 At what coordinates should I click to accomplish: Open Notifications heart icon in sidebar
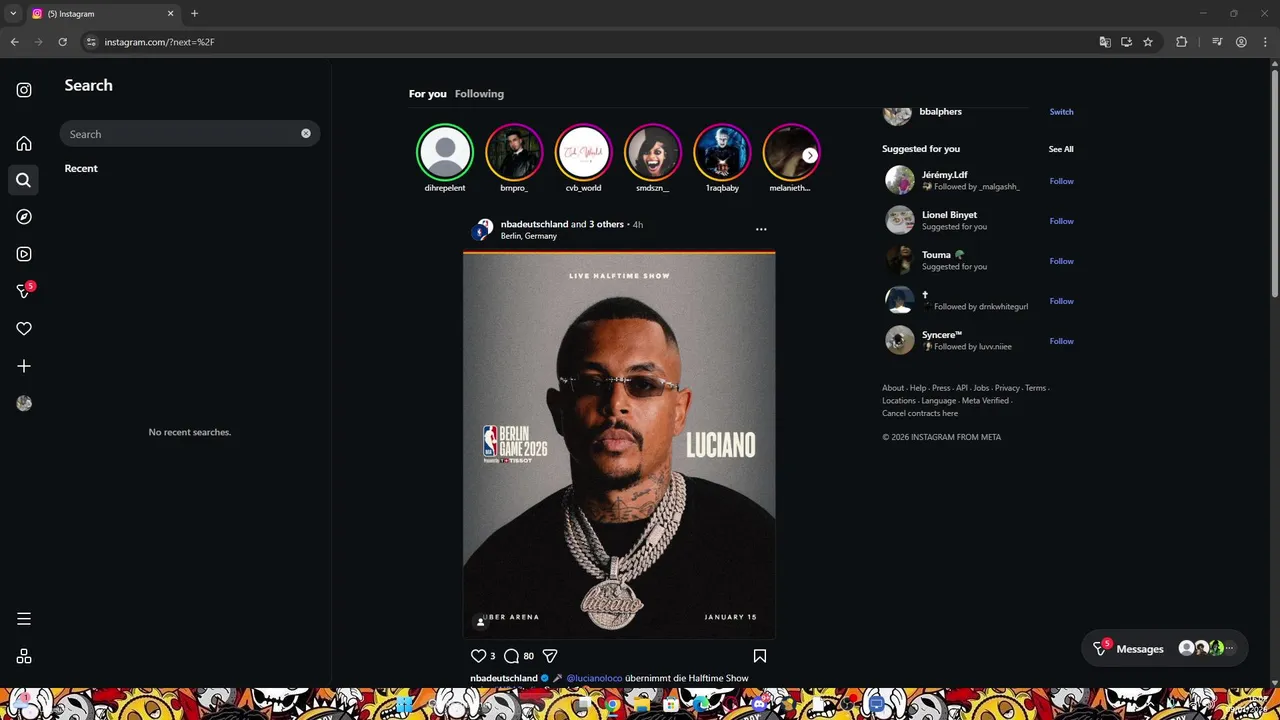point(24,329)
